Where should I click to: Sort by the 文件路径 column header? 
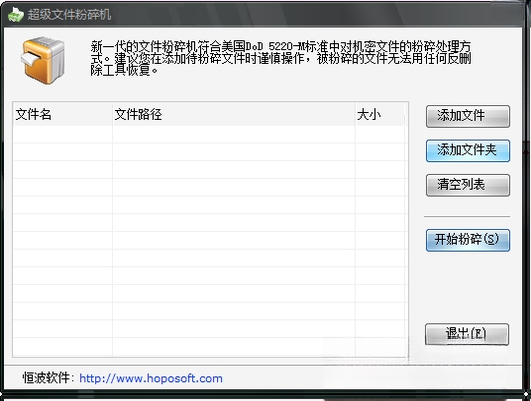click(x=234, y=114)
